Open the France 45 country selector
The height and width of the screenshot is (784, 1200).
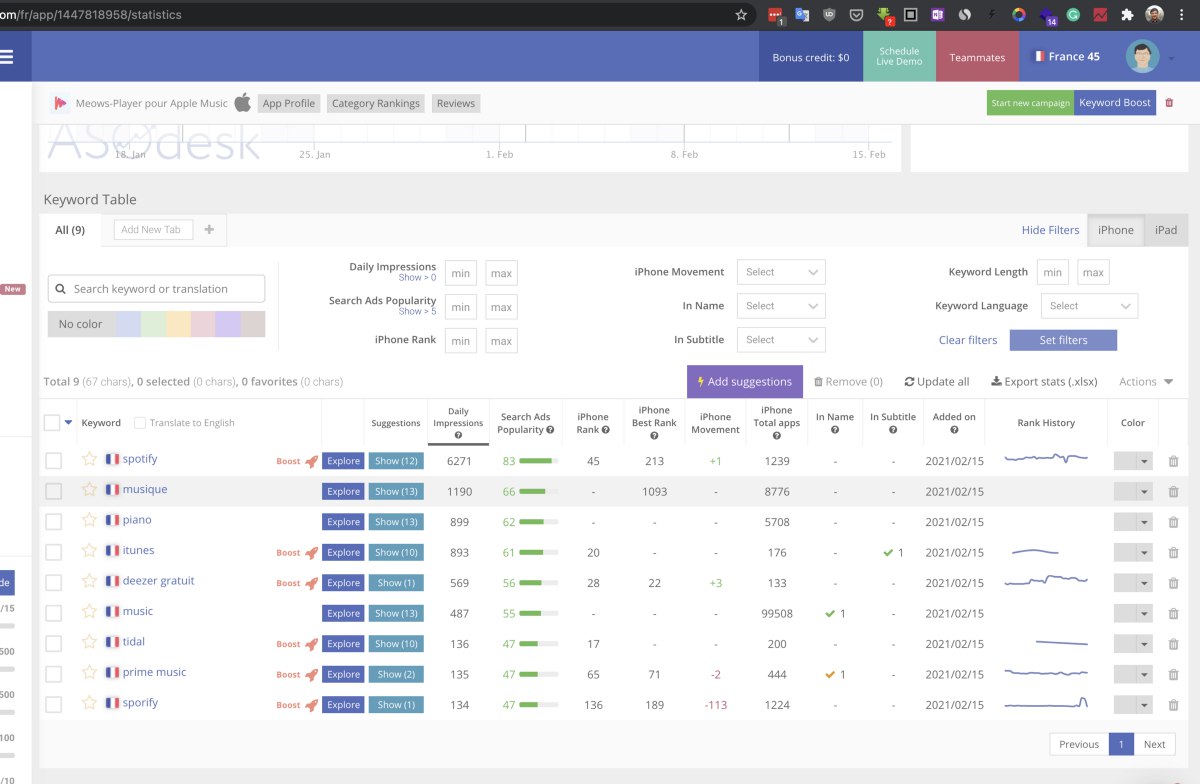pyautogui.click(x=1067, y=57)
